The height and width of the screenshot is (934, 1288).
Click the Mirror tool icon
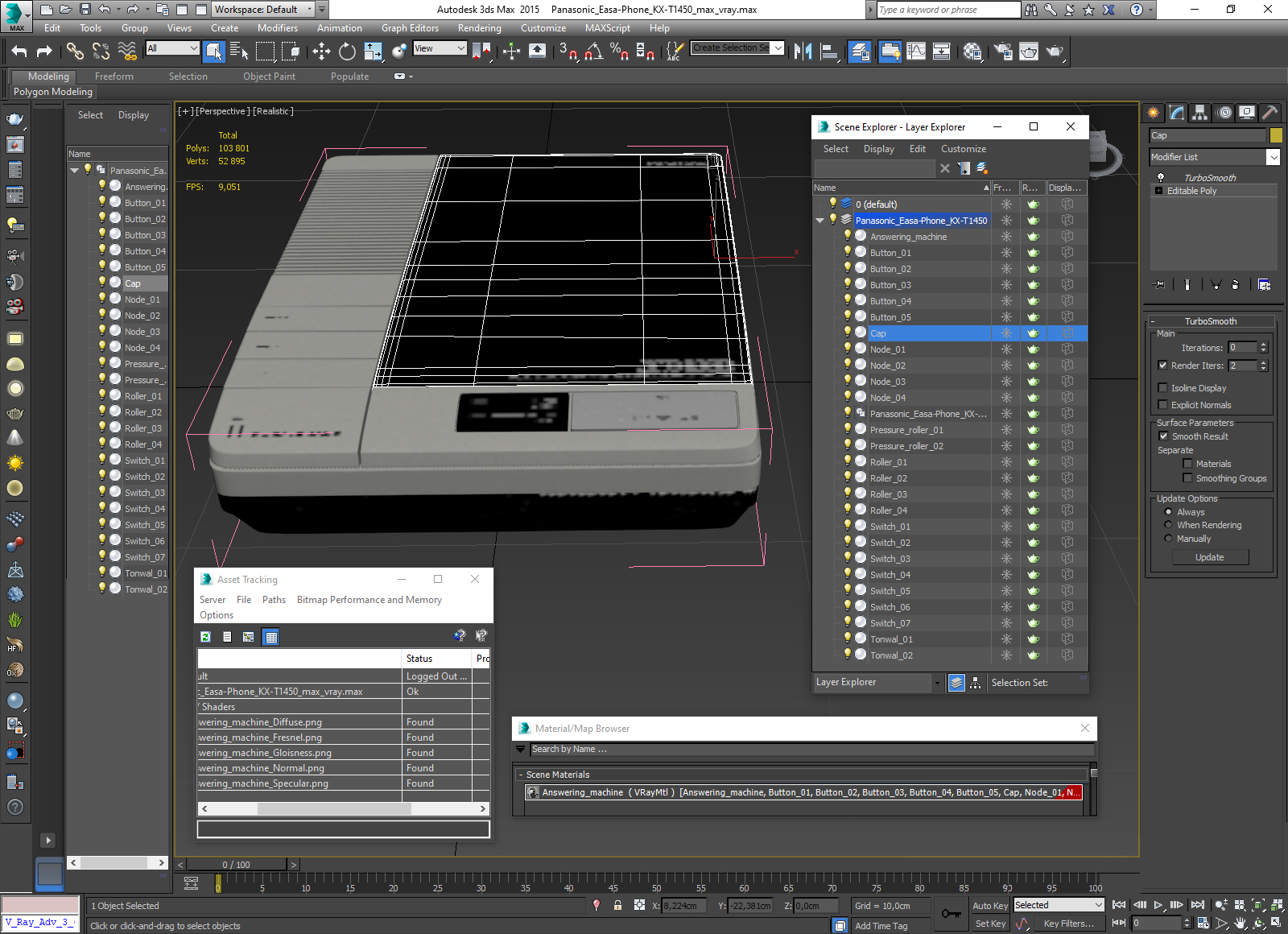pyautogui.click(x=803, y=52)
